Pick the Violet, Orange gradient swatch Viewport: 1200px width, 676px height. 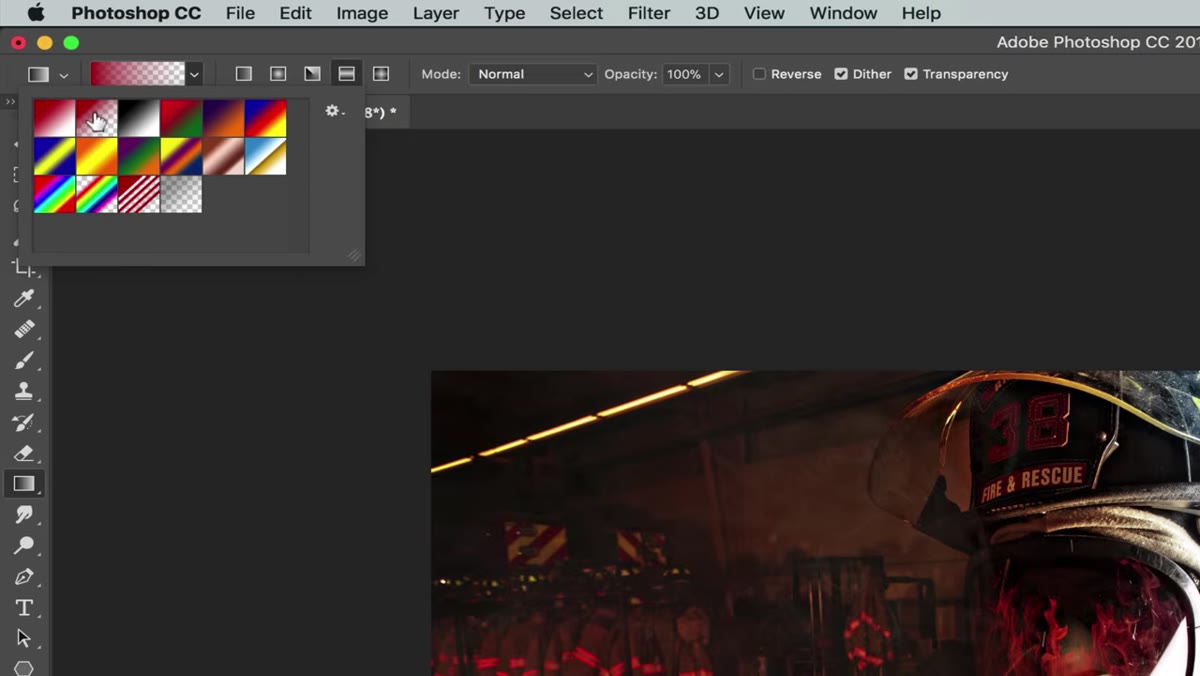[x=223, y=118]
